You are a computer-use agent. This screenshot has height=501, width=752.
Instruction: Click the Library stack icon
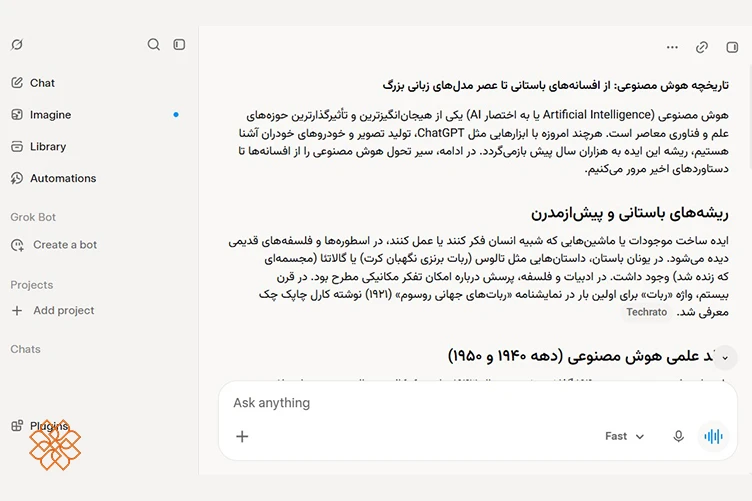(x=17, y=146)
